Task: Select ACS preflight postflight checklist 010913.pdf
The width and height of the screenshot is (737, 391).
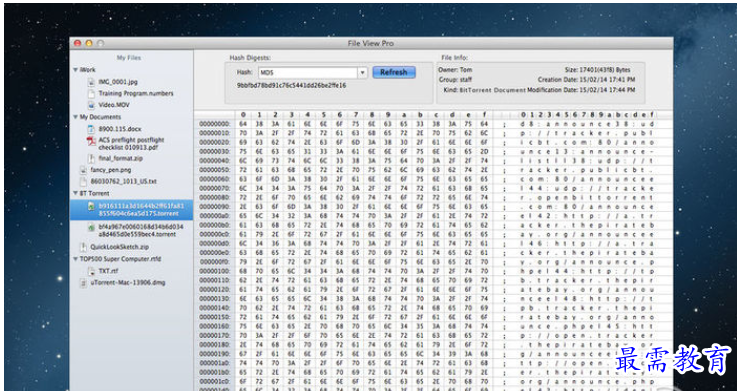Action: pyautogui.click(x=131, y=144)
